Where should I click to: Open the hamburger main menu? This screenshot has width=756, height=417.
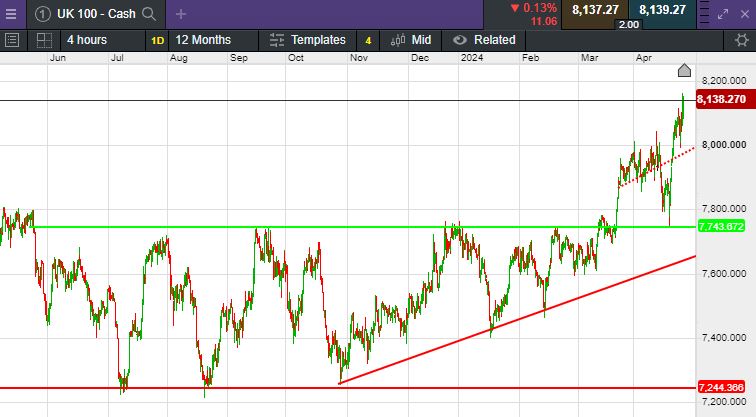click(x=11, y=14)
